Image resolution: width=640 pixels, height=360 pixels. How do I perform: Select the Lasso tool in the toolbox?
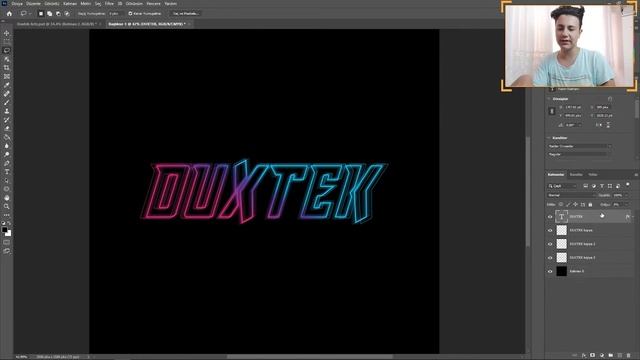(x=7, y=51)
